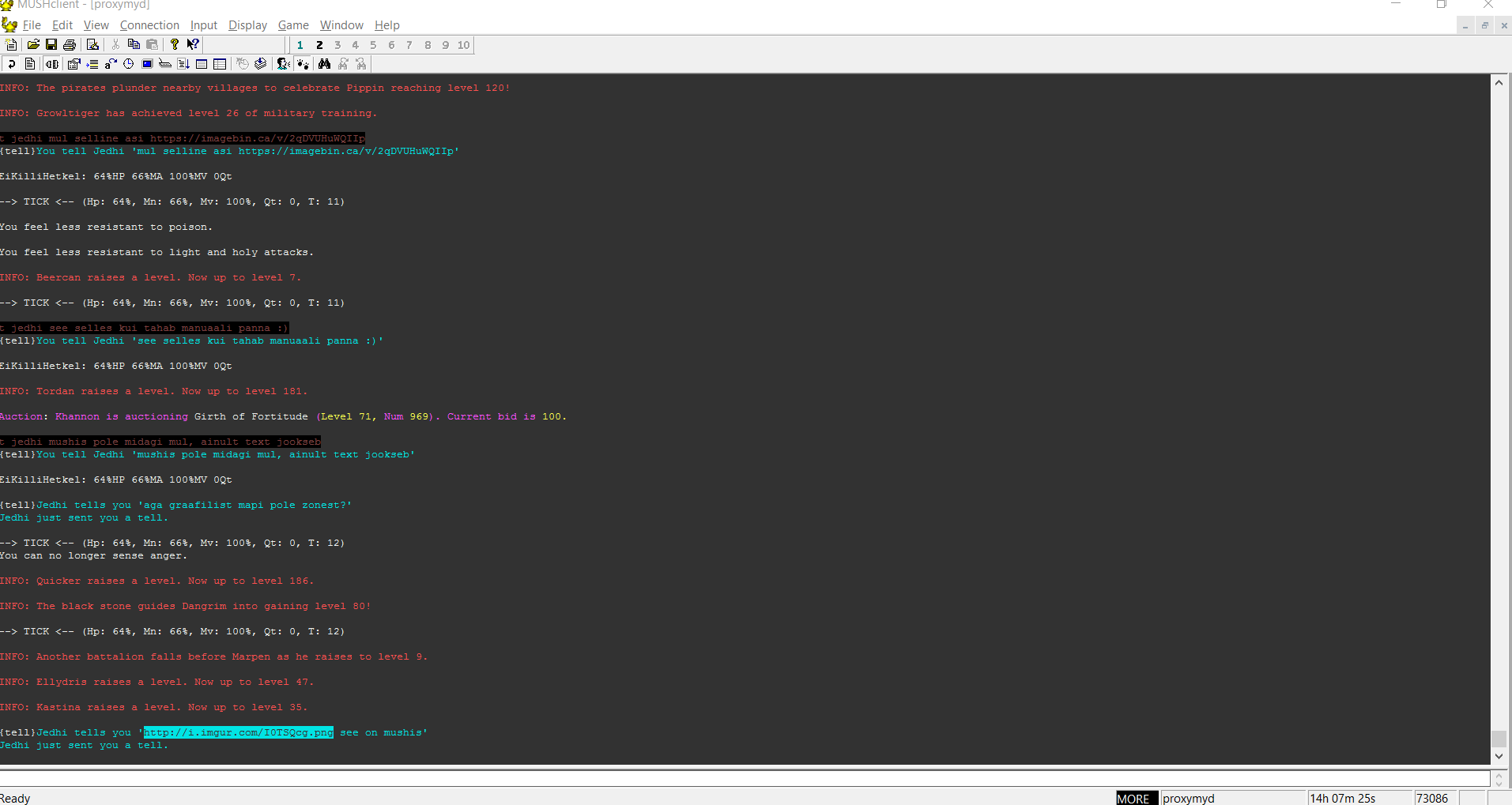The image size is (1512, 805).
Task: Click the talking face speech icon
Action: [x=283, y=64]
